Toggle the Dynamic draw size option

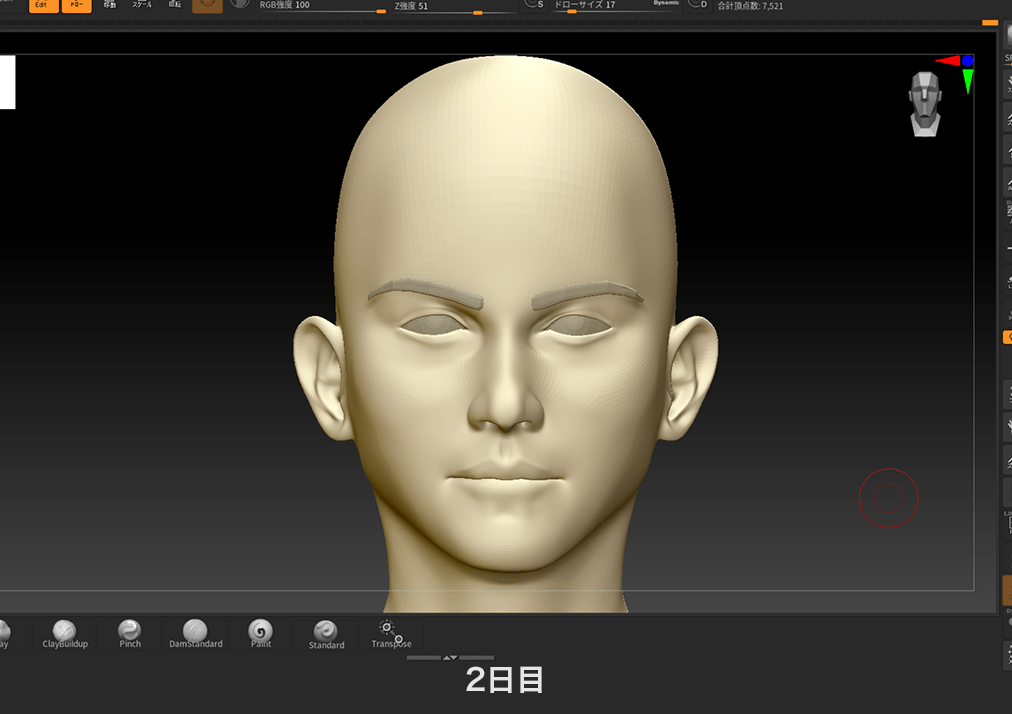click(x=666, y=3)
